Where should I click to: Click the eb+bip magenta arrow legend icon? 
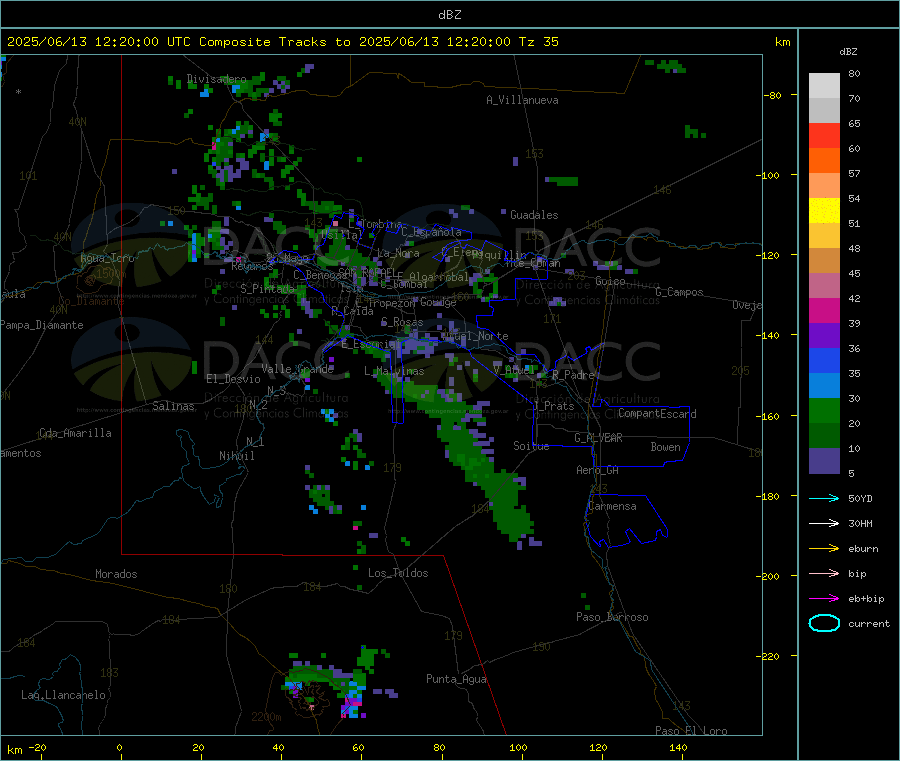(x=824, y=598)
